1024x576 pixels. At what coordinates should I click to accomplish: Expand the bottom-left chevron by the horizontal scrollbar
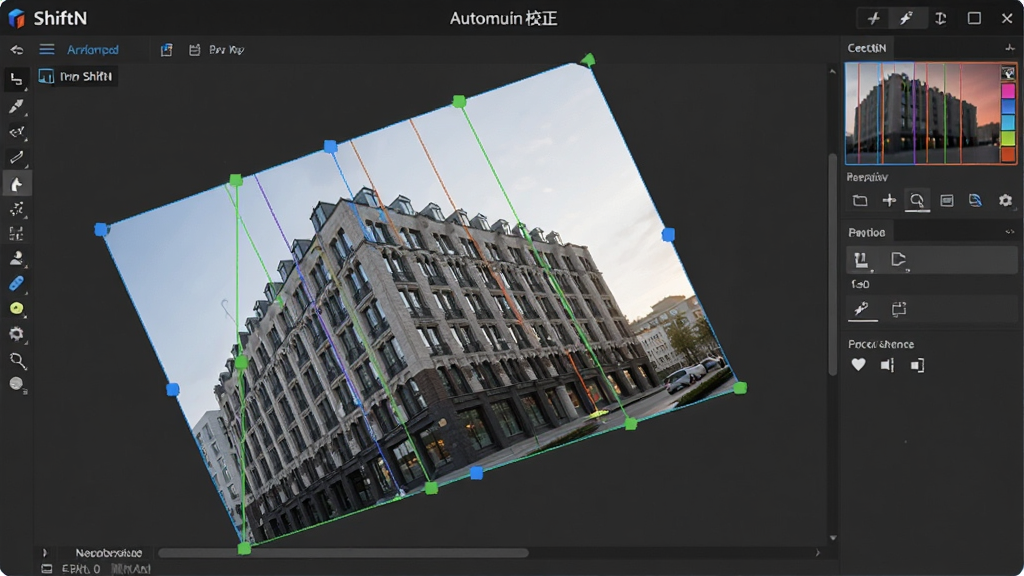tap(44, 553)
